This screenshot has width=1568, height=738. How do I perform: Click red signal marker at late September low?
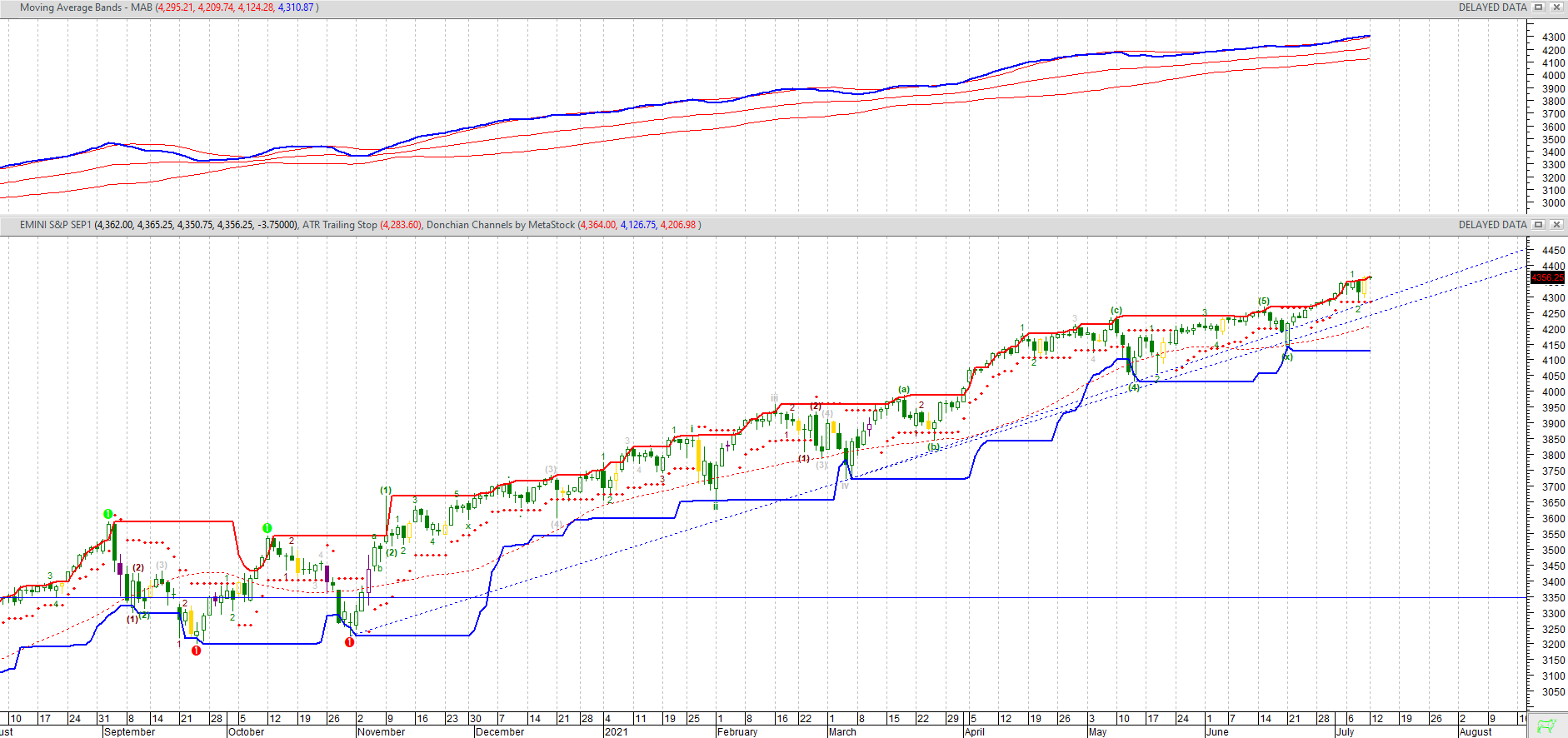coord(196,651)
